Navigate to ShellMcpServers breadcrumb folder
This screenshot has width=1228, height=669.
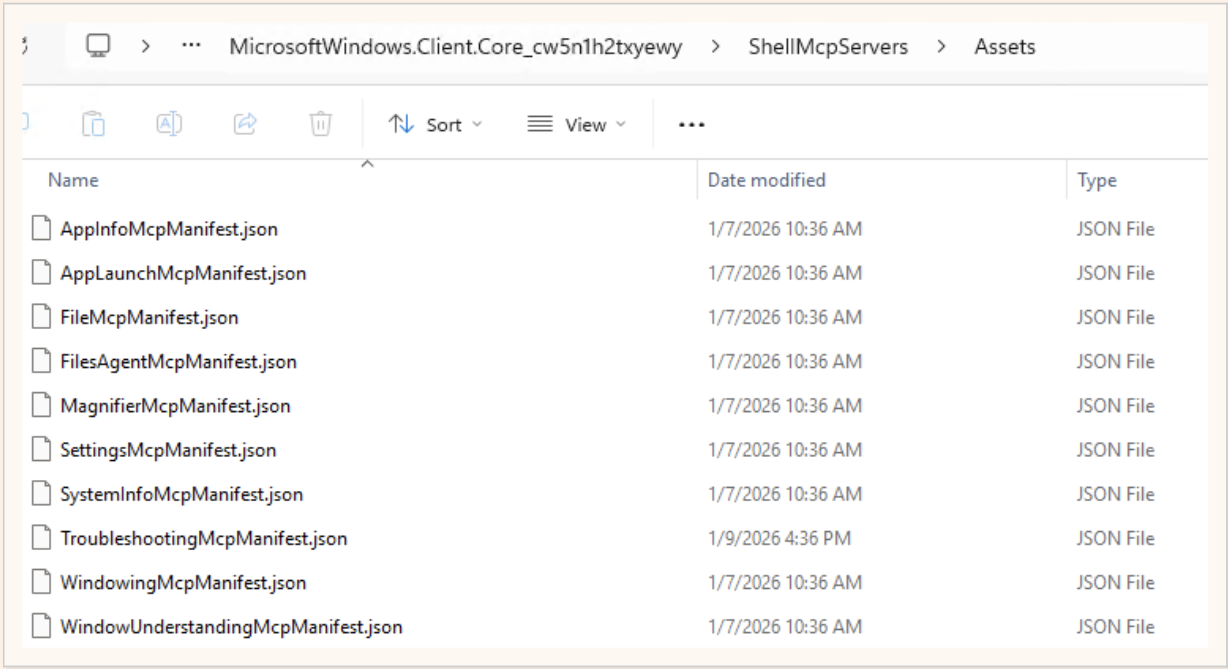827,47
